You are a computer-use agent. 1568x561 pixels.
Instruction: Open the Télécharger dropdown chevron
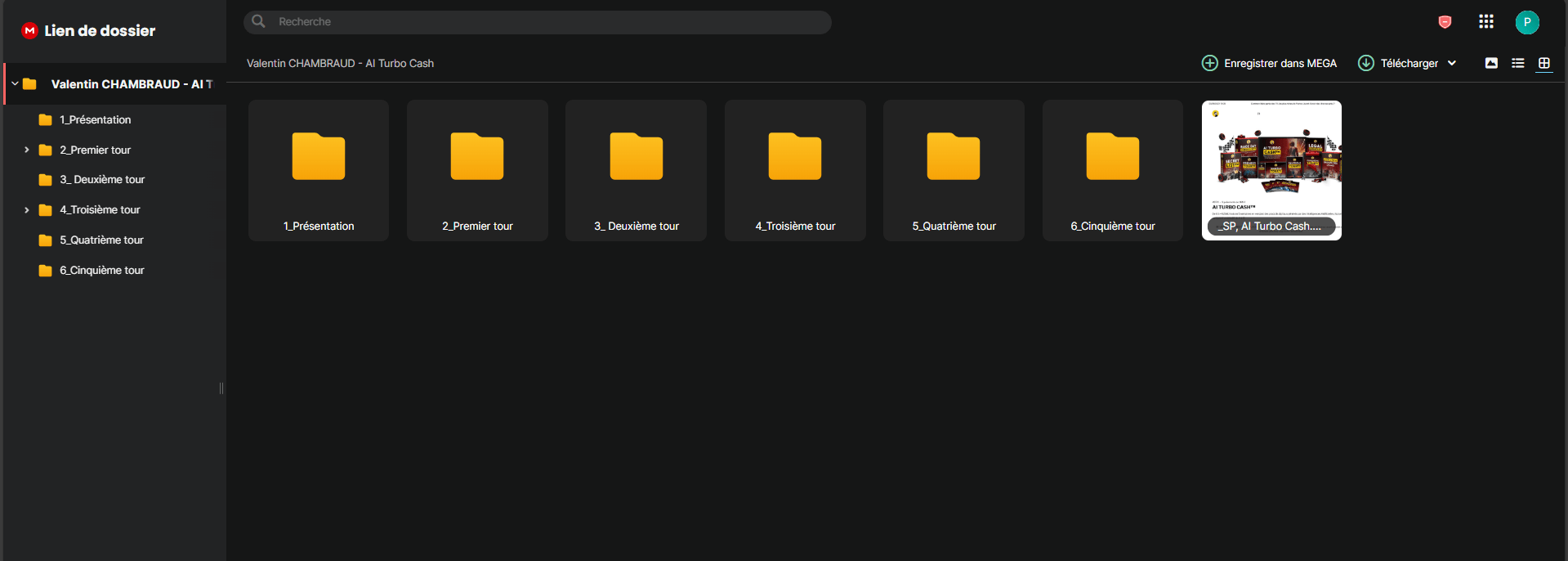click(x=1452, y=63)
